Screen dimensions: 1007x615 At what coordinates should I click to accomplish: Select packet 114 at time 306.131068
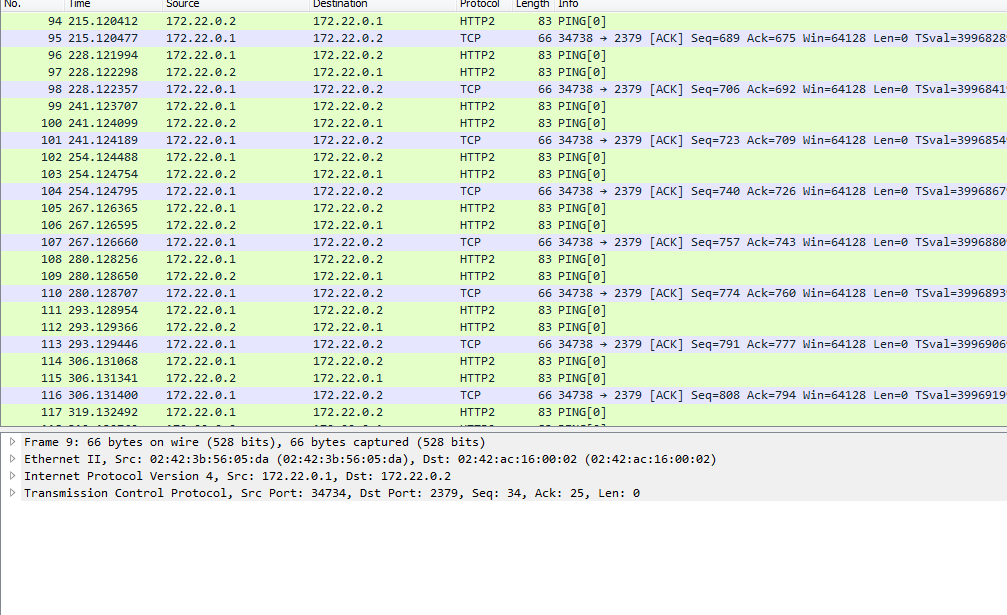(x=504, y=361)
